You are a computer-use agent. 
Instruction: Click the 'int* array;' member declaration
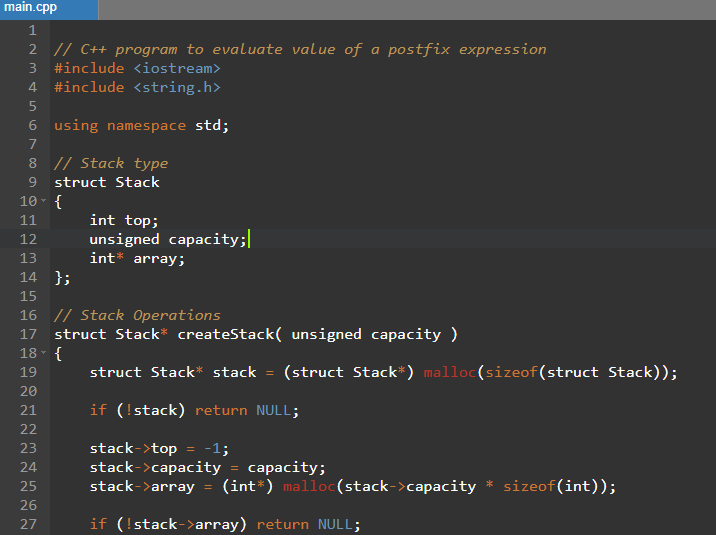click(x=137, y=258)
